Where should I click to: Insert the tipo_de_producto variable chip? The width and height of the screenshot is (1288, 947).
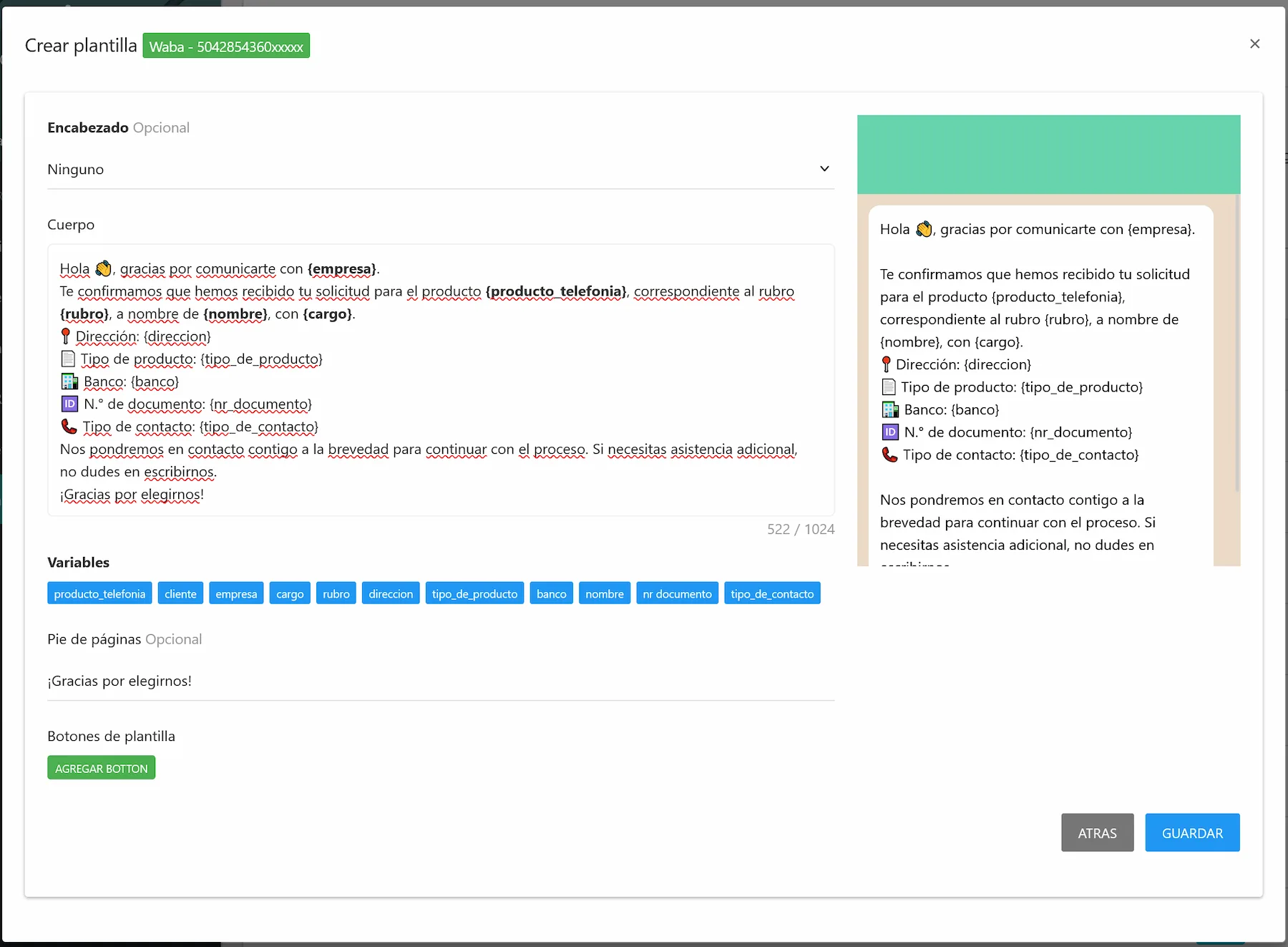(474, 593)
